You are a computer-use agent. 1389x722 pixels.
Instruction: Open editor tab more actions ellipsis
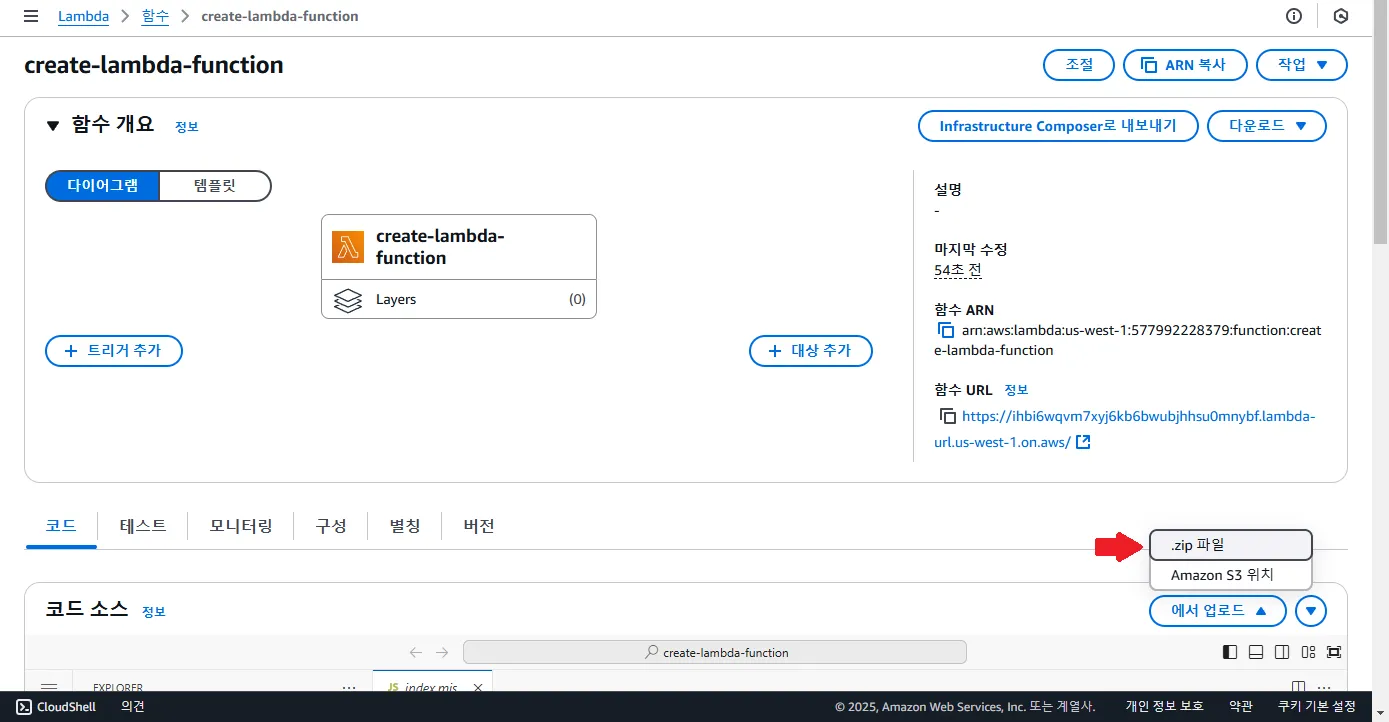1324,688
